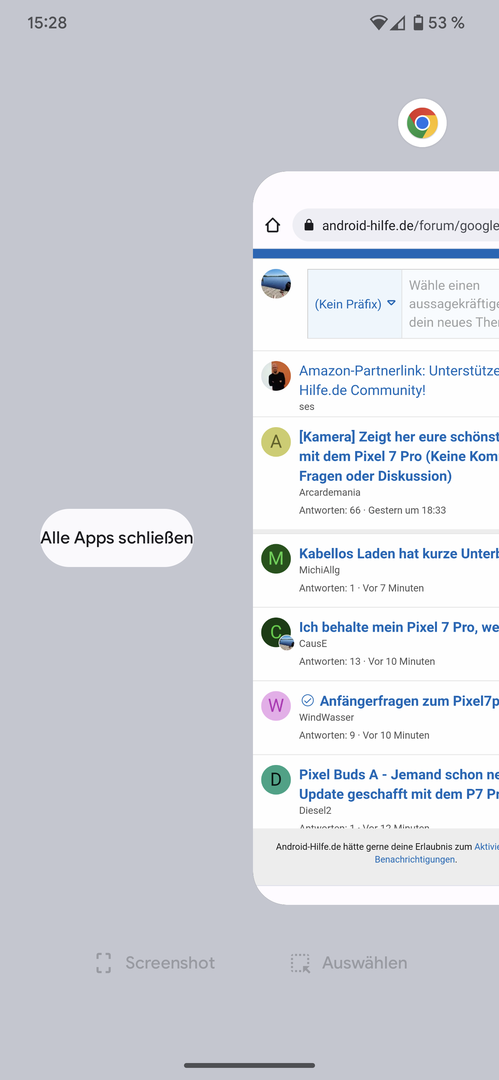499x1080 pixels.
Task: Tap the Screenshot button
Action: (155, 963)
